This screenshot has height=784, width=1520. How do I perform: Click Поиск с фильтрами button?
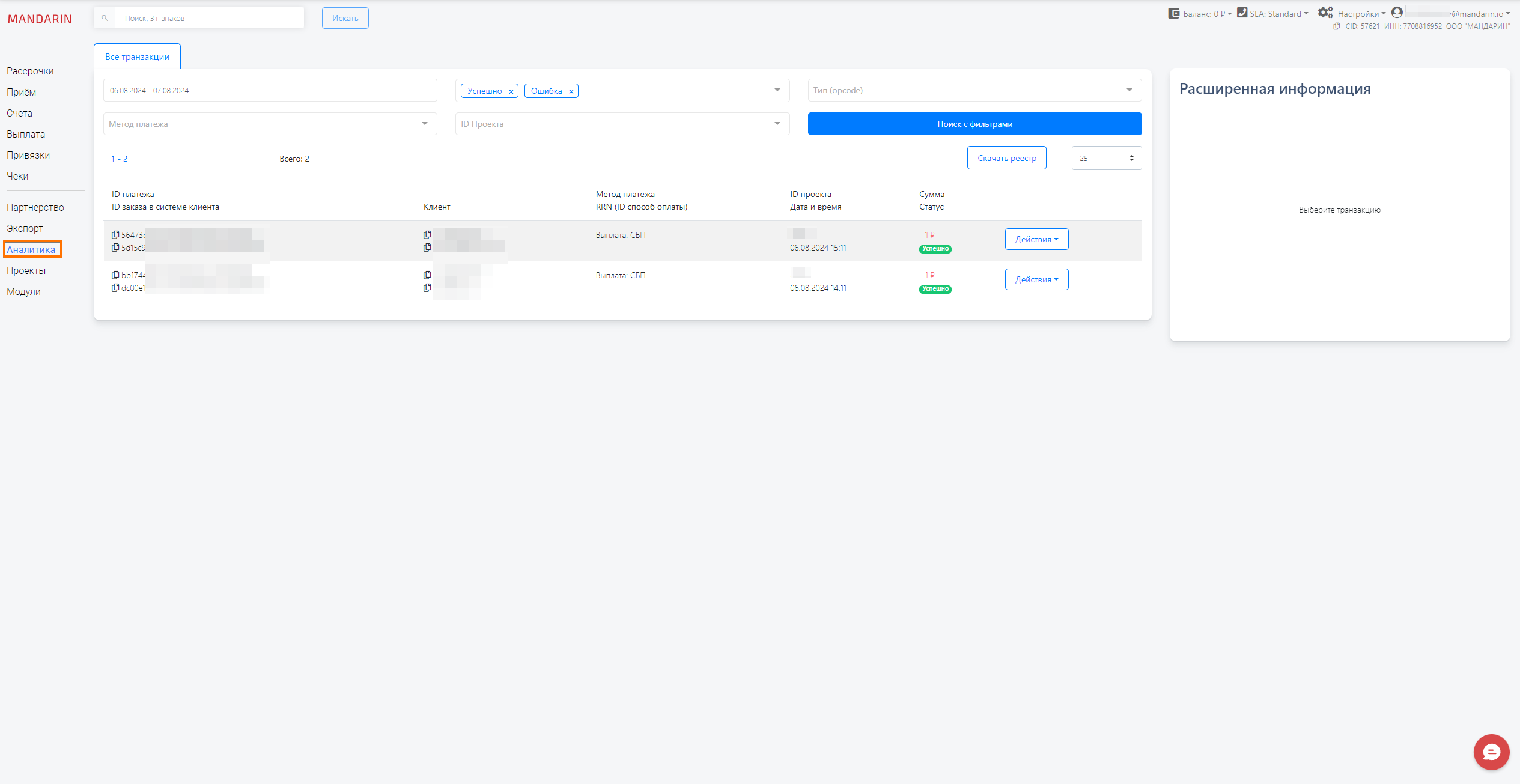pyautogui.click(x=974, y=124)
